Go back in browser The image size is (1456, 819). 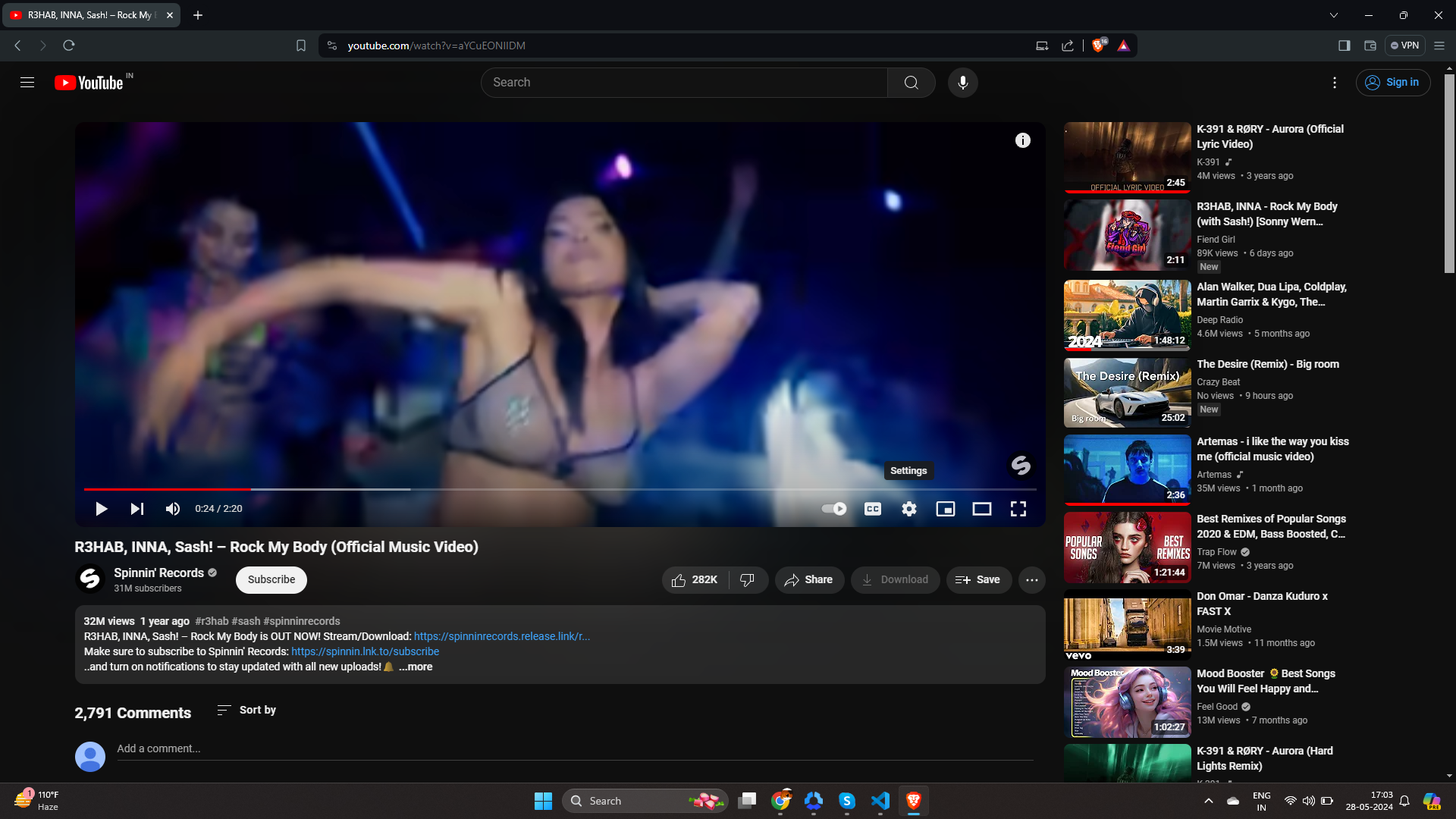[x=17, y=45]
